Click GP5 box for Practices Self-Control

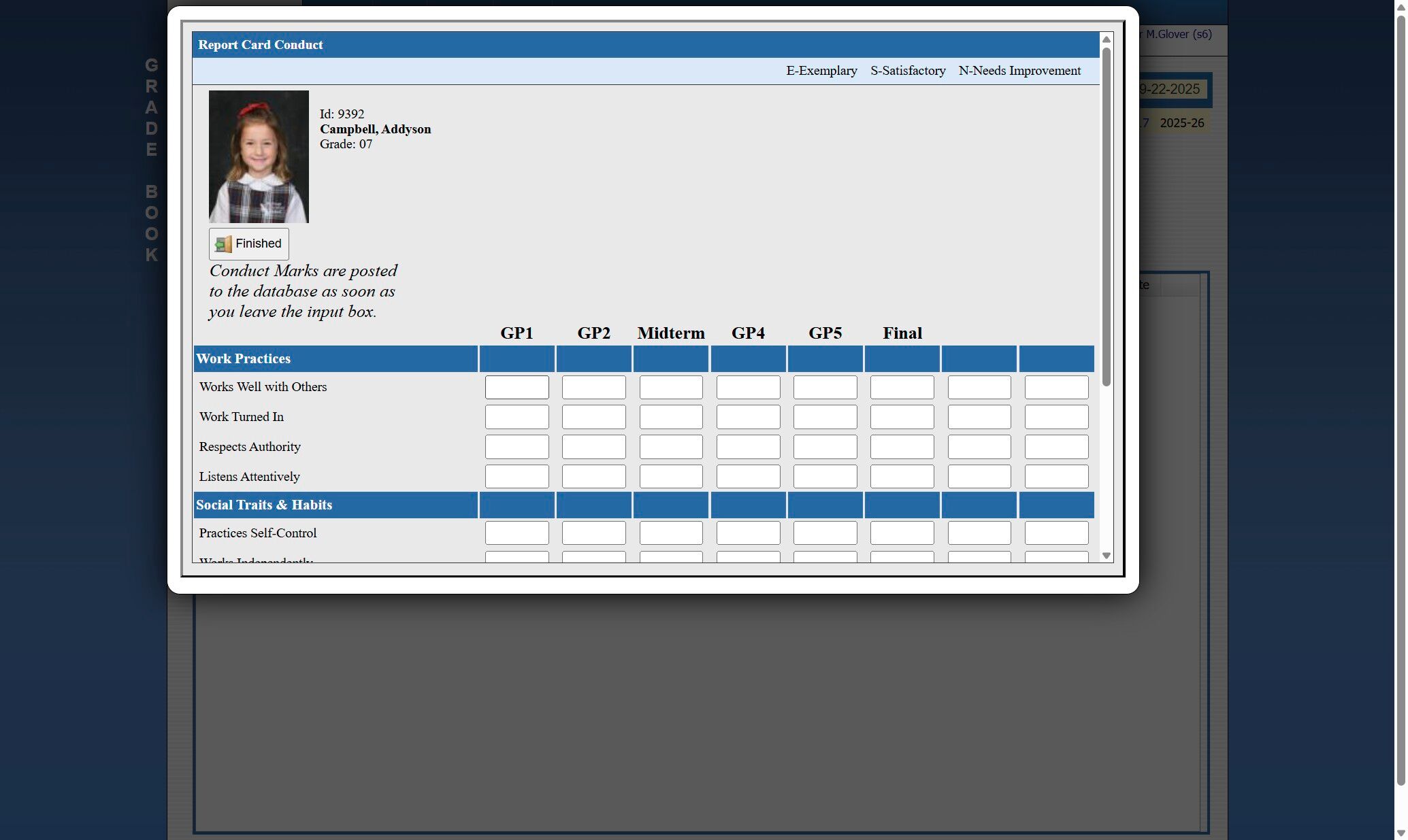825,533
